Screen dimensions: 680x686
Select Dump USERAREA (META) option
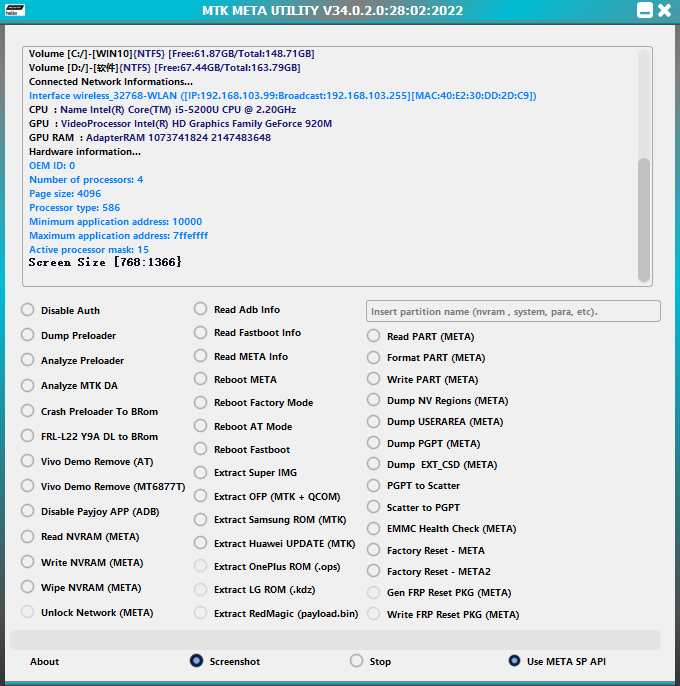pos(373,421)
